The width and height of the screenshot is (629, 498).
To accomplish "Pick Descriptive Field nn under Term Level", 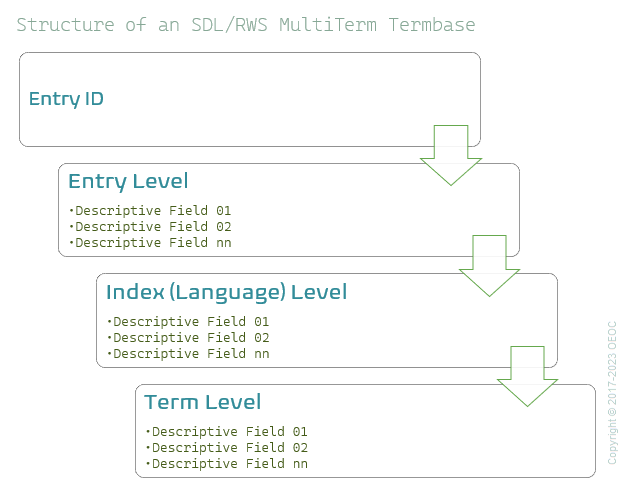I will click(x=229, y=464).
